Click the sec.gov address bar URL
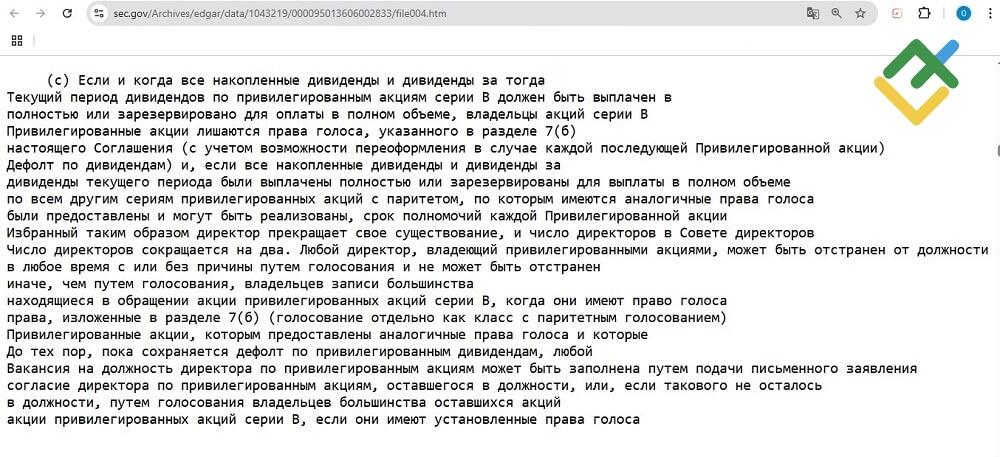This screenshot has height=457, width=1000. point(280,13)
